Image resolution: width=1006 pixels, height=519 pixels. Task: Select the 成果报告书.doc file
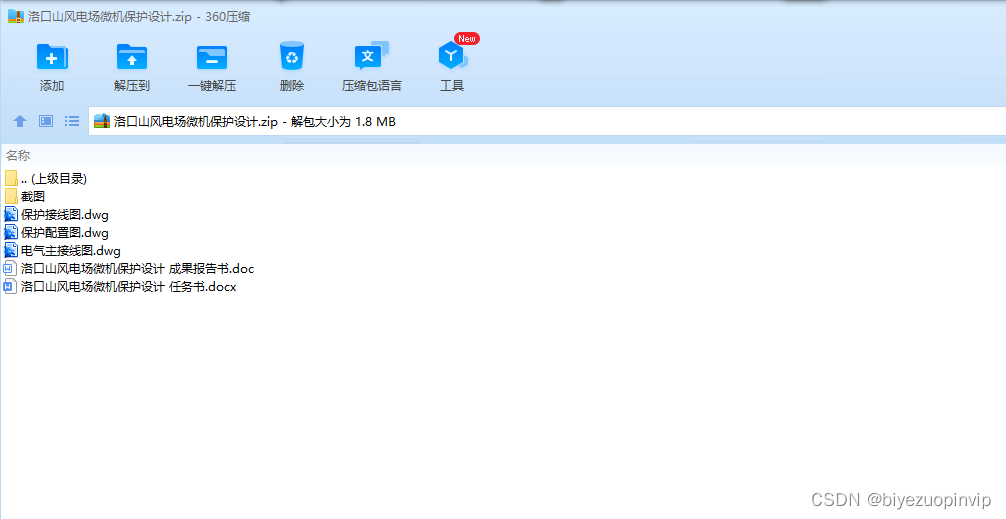coord(129,268)
